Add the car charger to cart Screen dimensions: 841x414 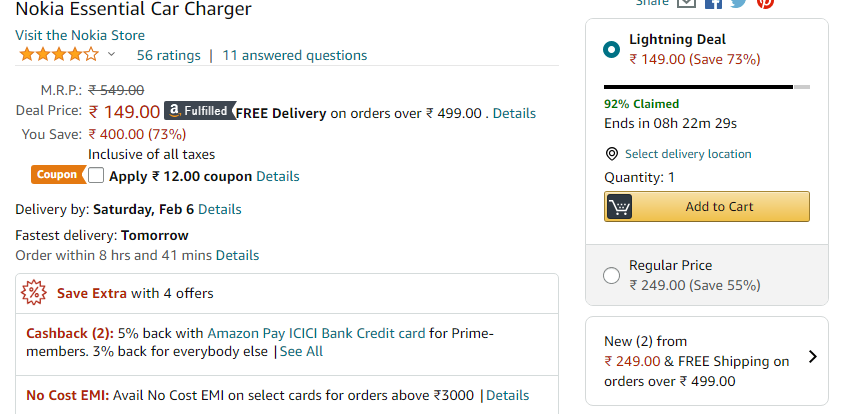coord(707,207)
